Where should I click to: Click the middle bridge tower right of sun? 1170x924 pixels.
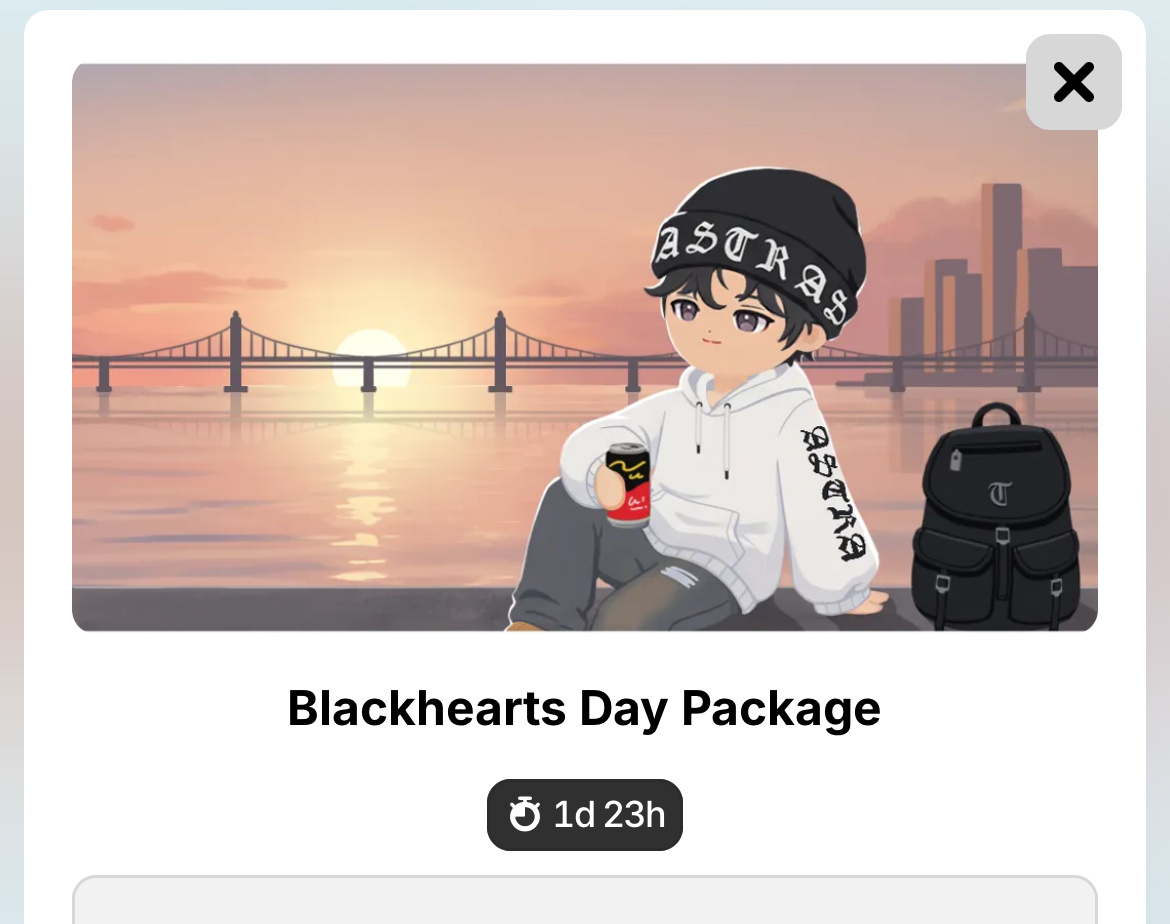pos(500,351)
